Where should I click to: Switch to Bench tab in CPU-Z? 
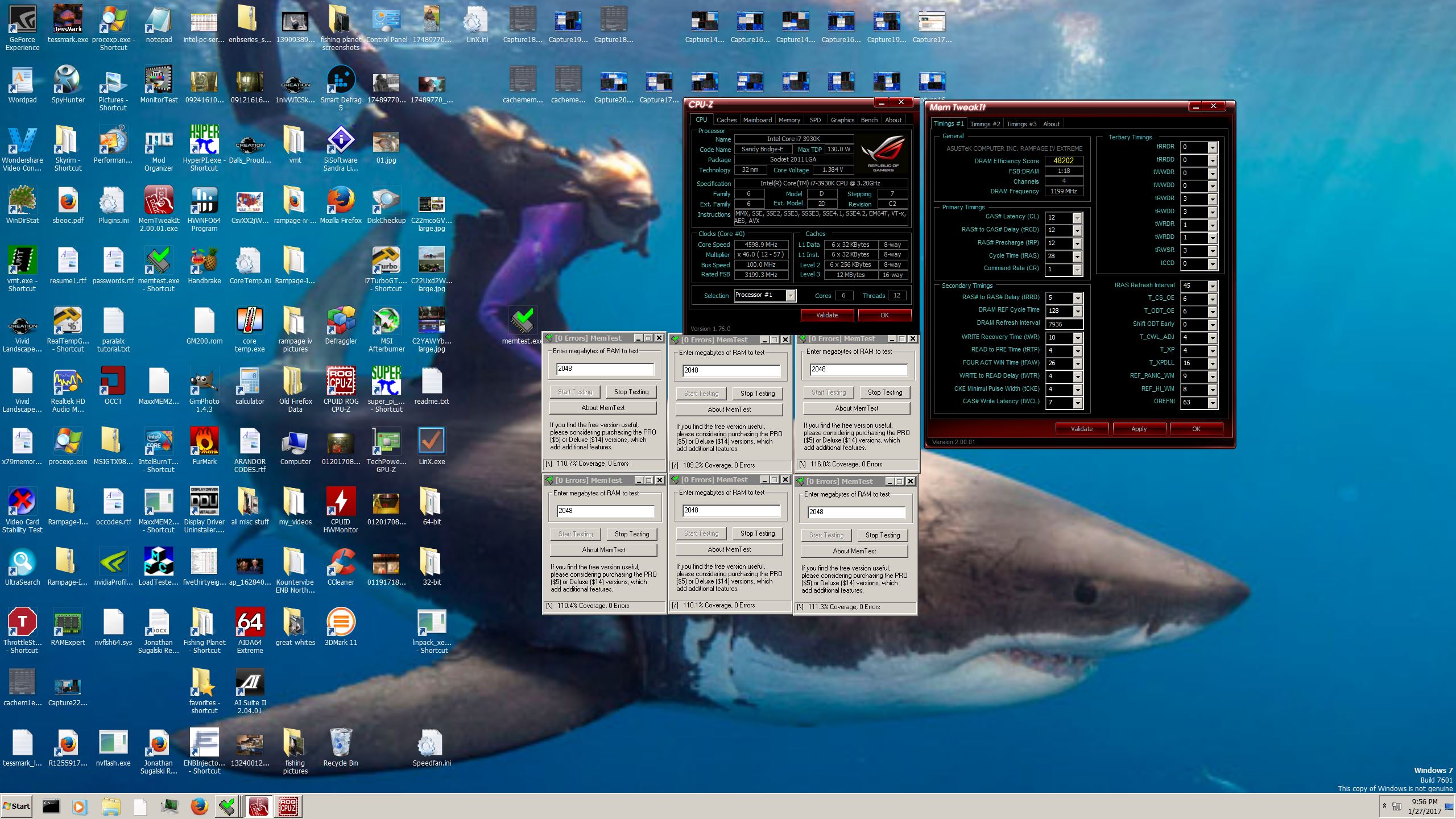(869, 120)
